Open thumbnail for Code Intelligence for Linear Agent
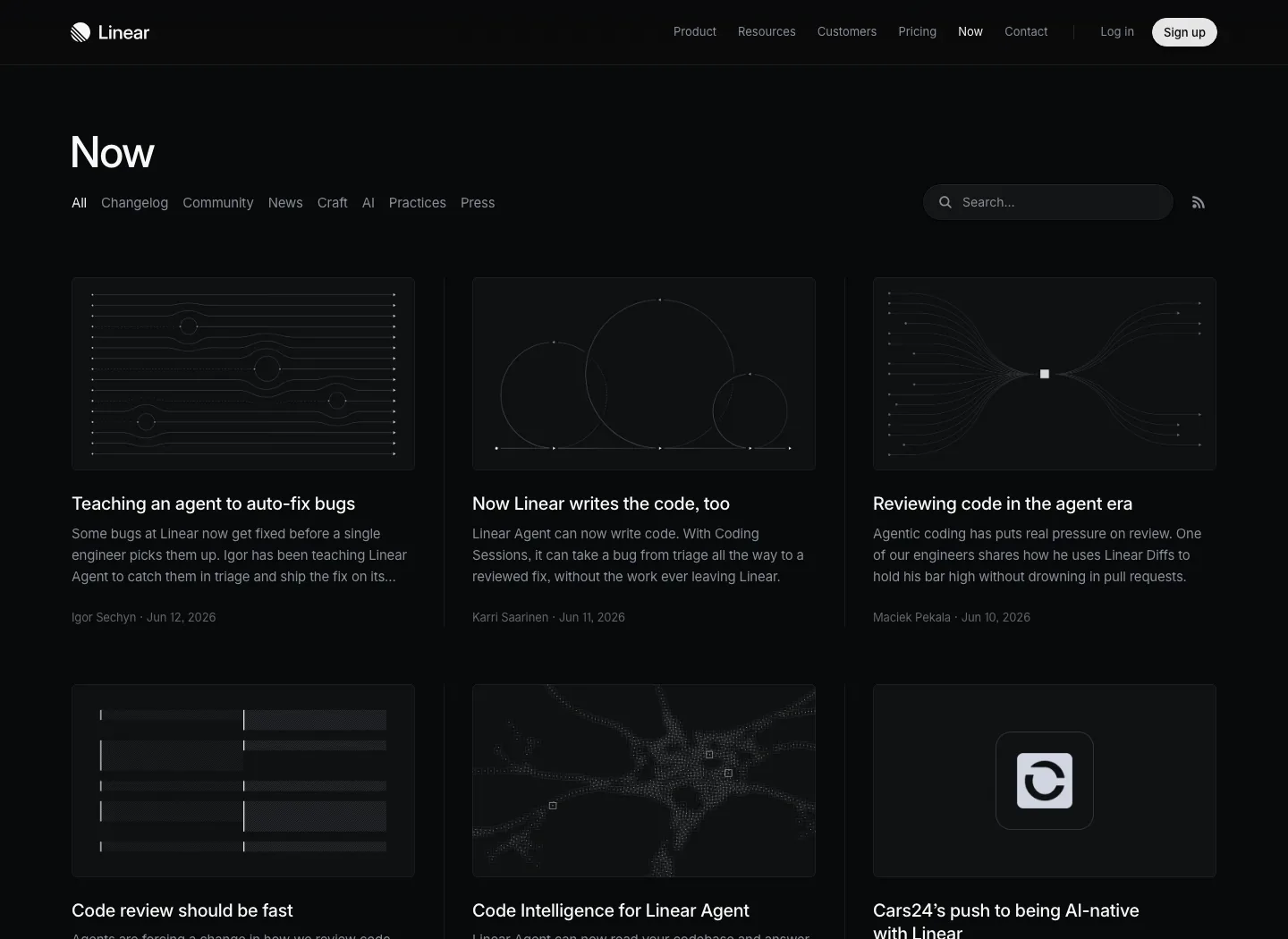Image resolution: width=1288 pixels, height=939 pixels. pos(644,781)
